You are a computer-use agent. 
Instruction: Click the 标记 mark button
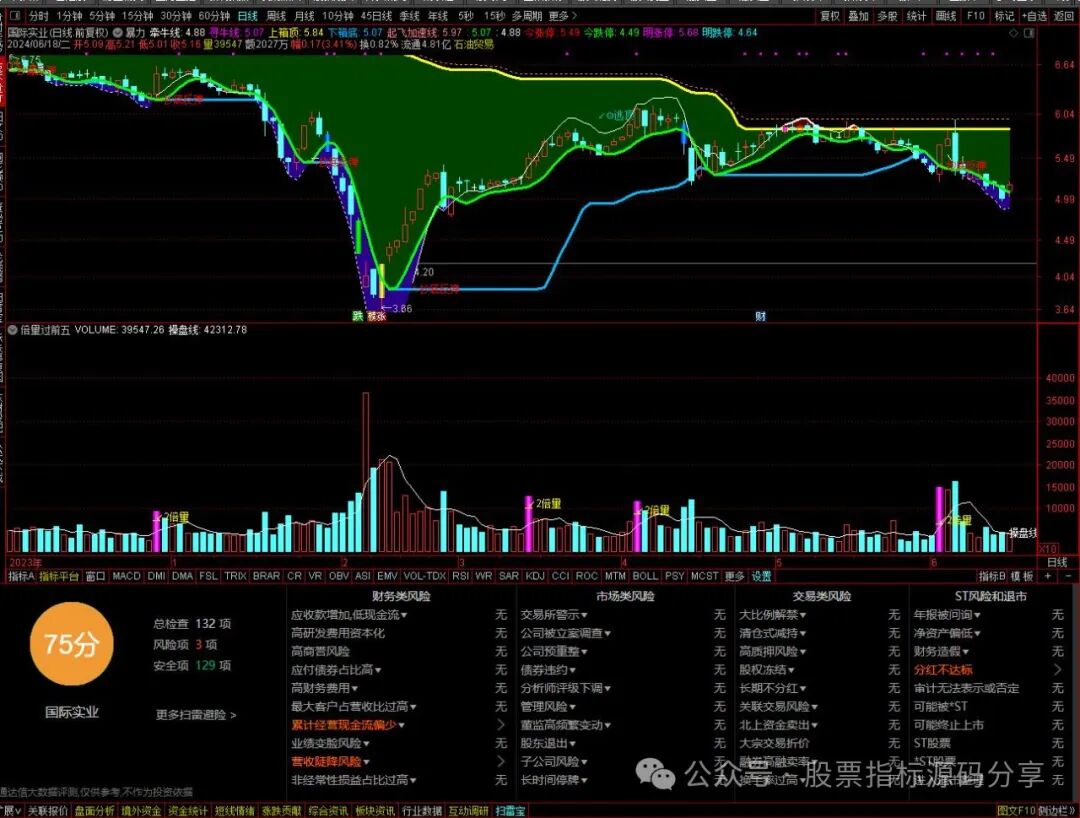coord(1004,15)
